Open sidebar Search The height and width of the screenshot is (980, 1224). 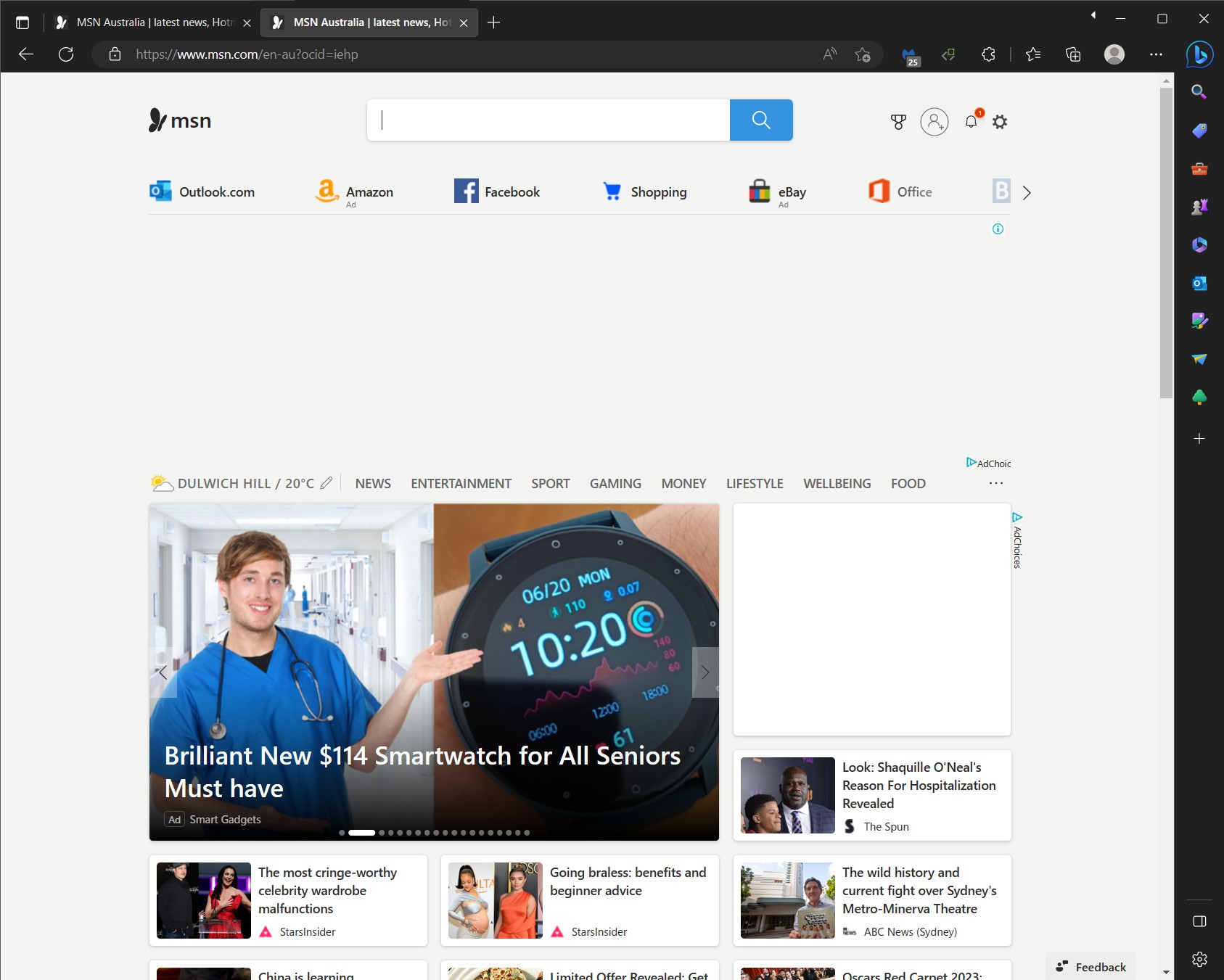pyautogui.click(x=1199, y=92)
